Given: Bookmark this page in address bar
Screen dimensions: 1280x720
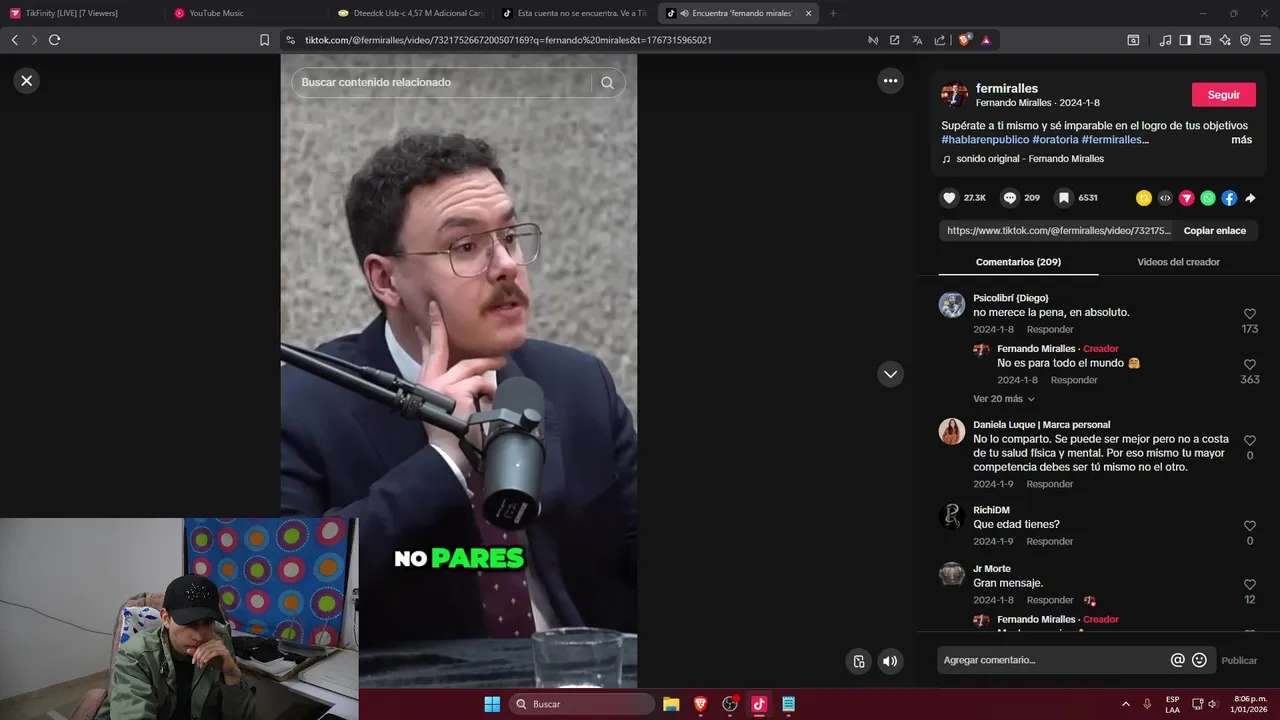Looking at the screenshot, I should [264, 40].
